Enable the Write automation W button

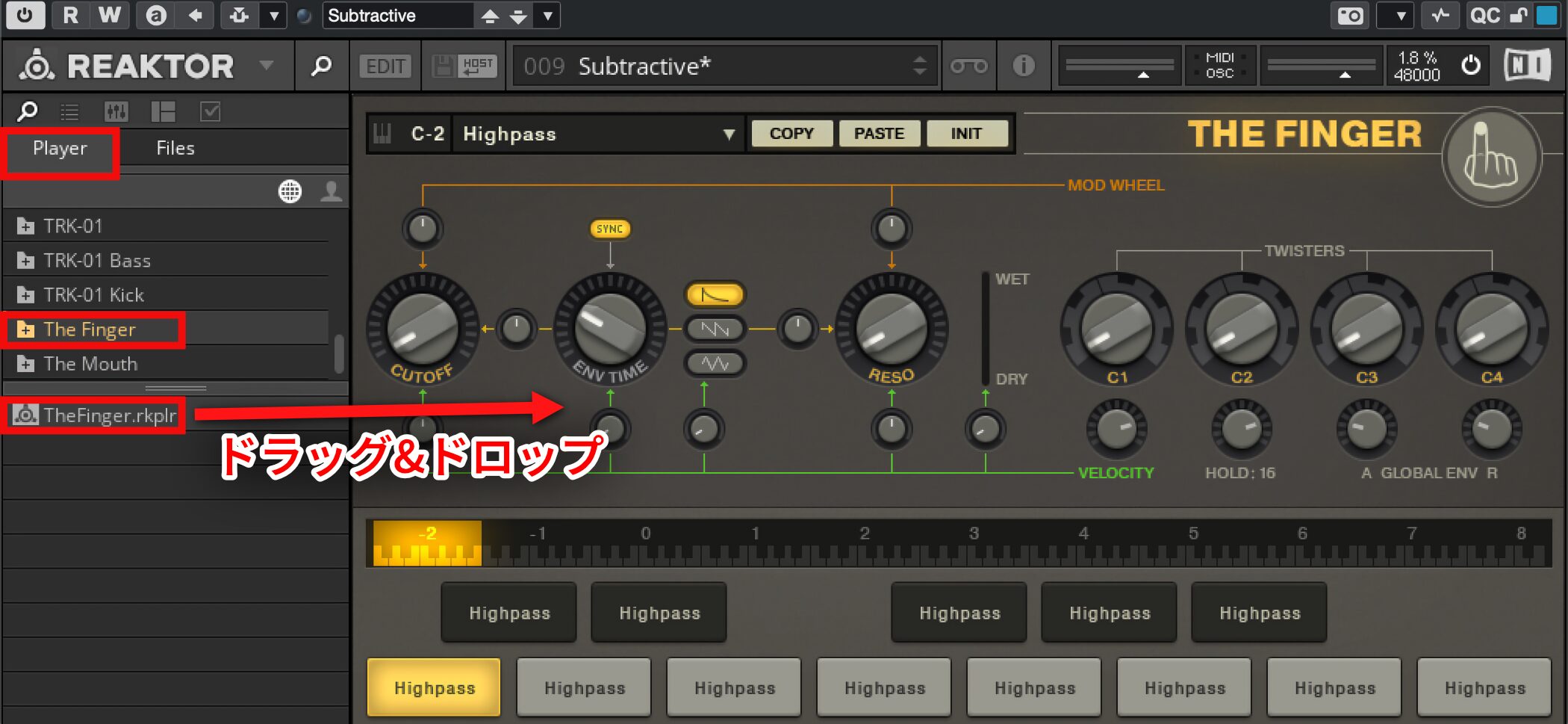point(110,15)
